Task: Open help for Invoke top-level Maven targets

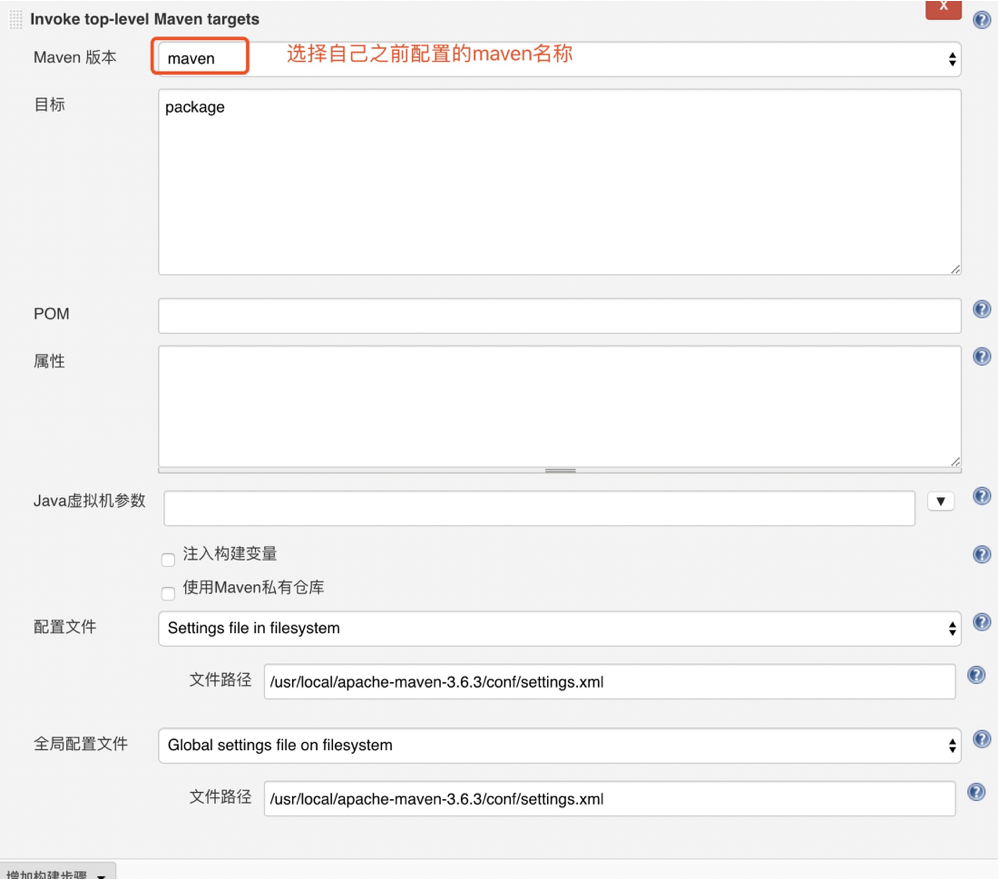Action: click(x=983, y=20)
